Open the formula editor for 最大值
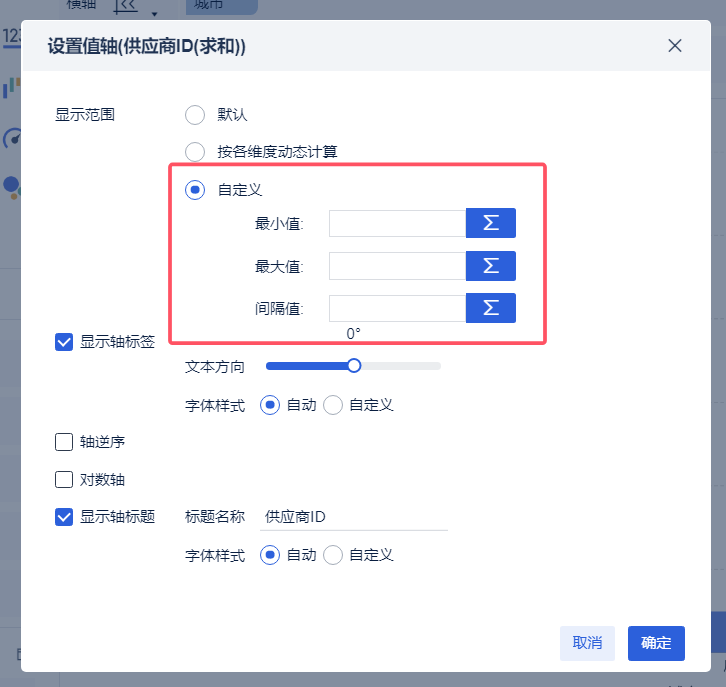Image resolution: width=726 pixels, height=687 pixels. (490, 266)
